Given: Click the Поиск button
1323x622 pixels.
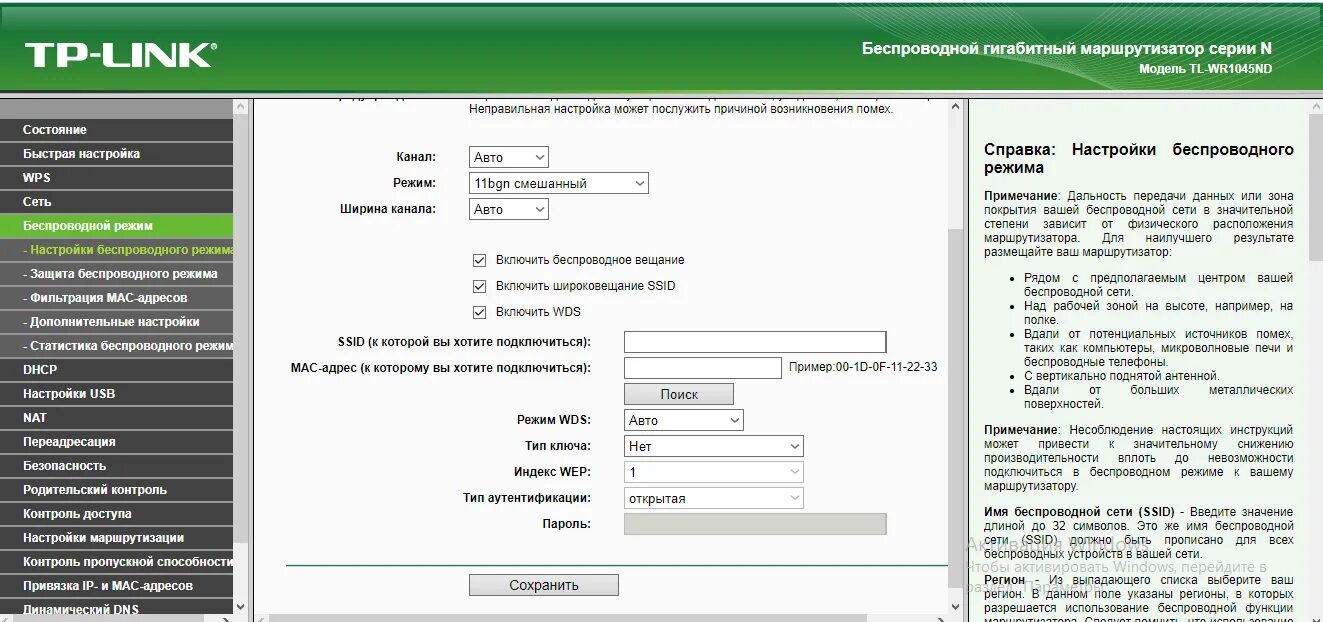Looking at the screenshot, I should coord(679,394).
